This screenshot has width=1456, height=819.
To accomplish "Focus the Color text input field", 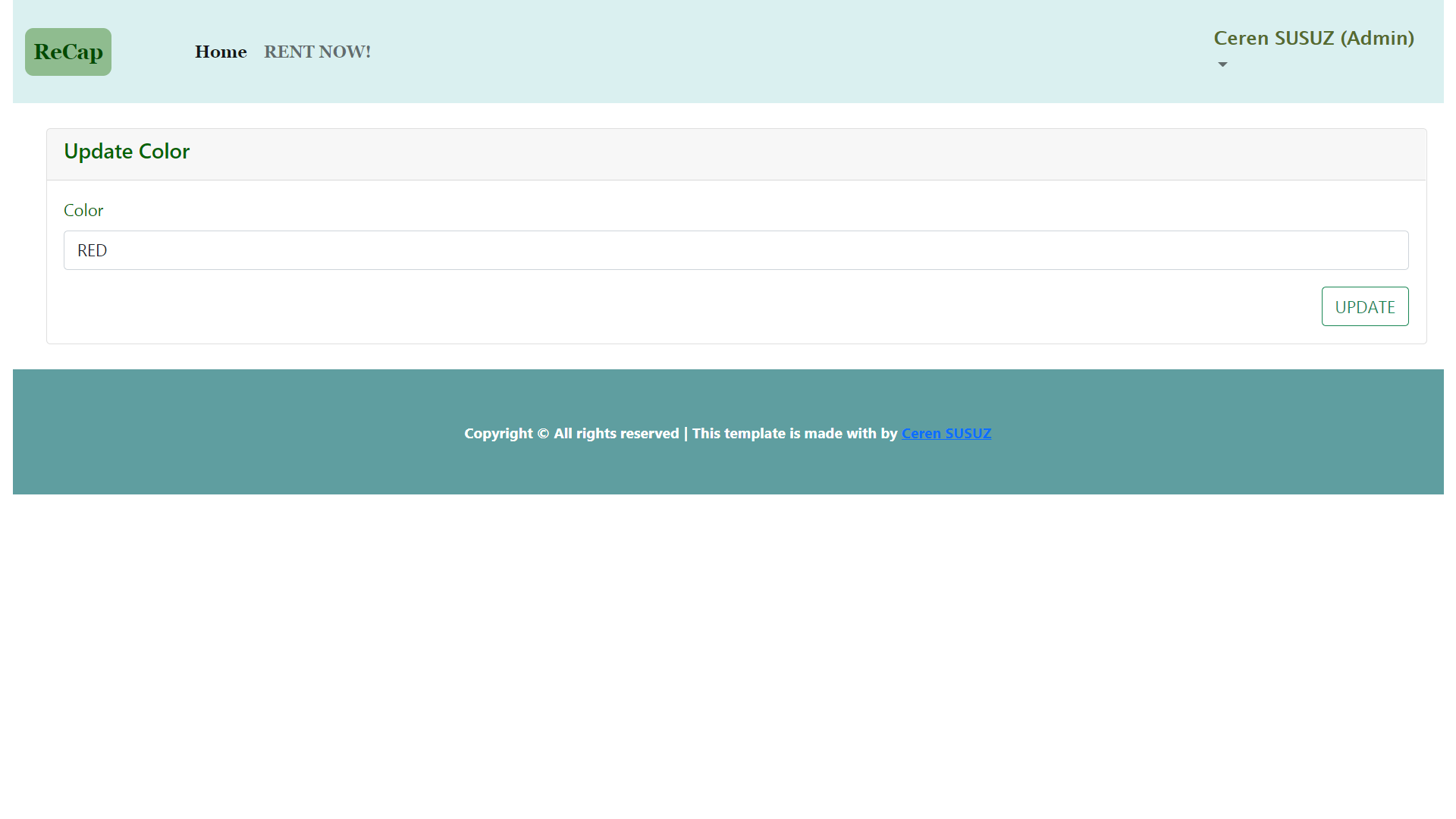I will 736,250.
